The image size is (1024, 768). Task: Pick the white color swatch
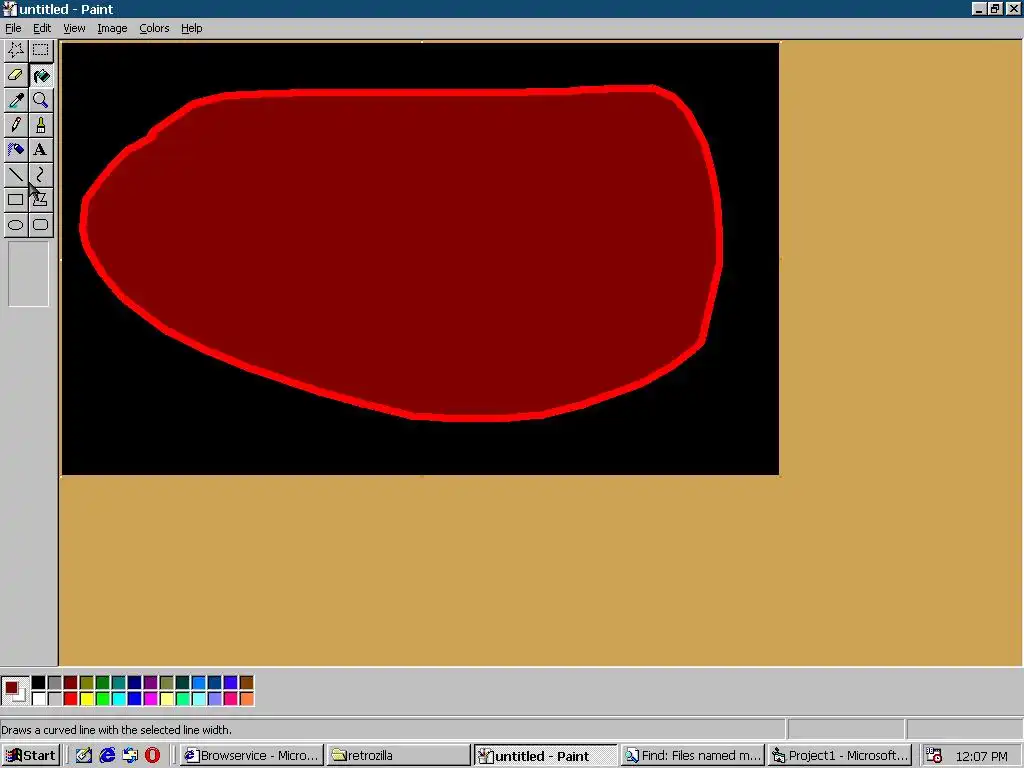[x=39, y=699]
